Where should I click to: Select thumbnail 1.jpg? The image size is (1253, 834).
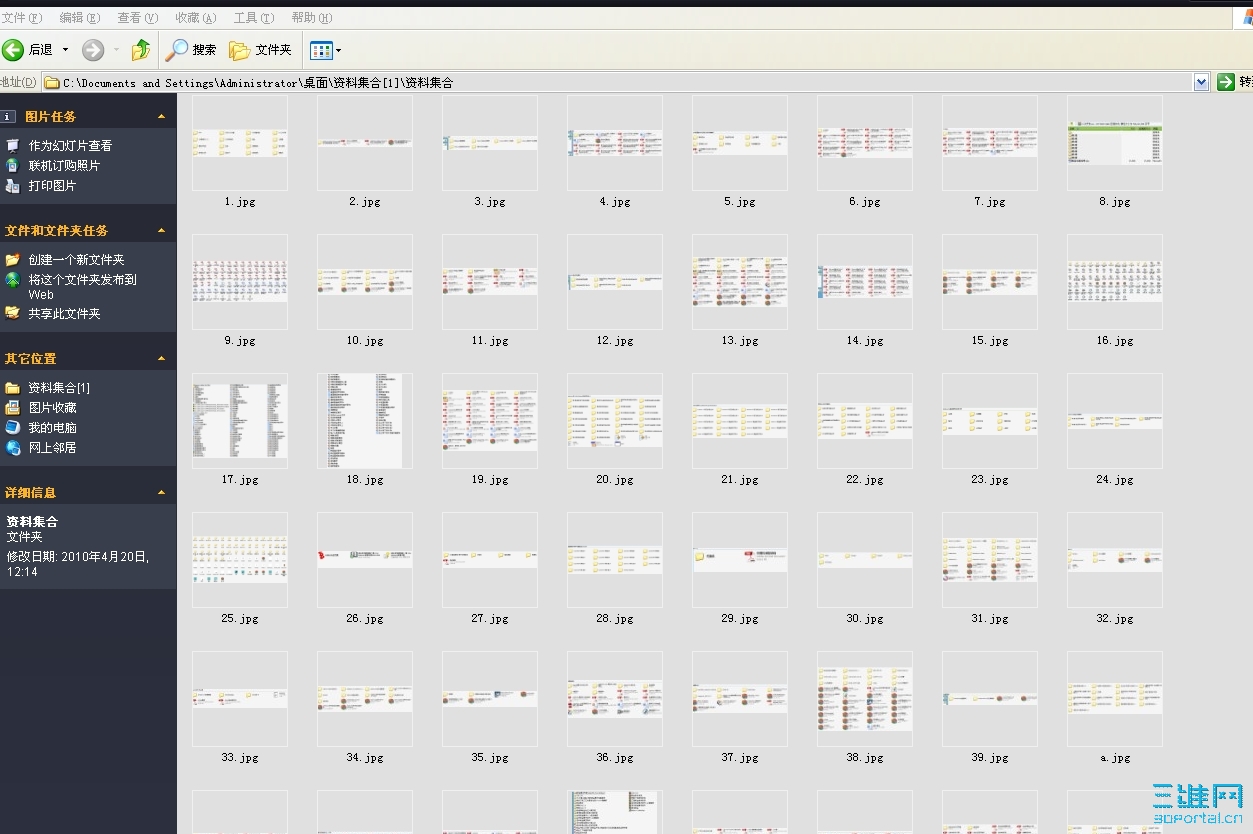240,143
